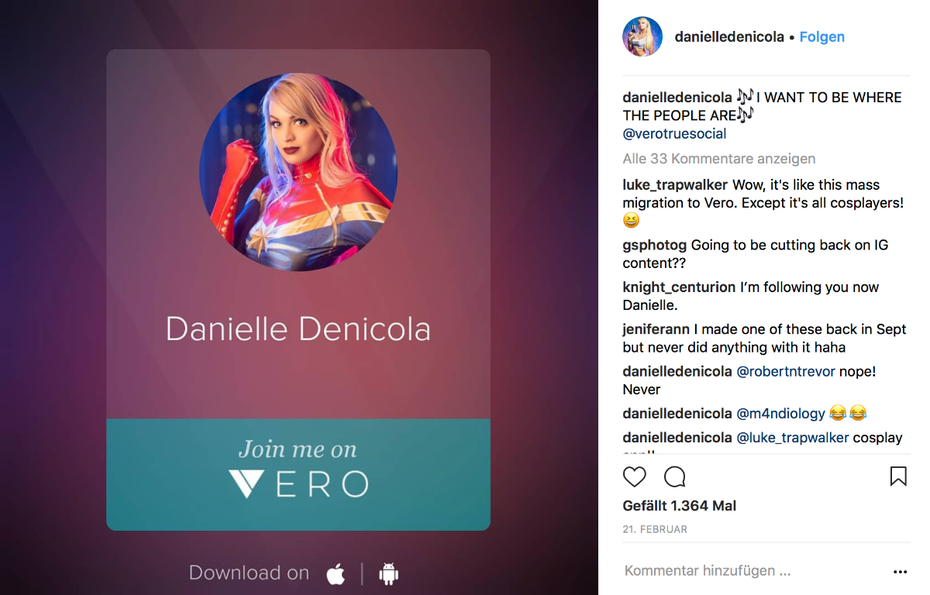Visit knight_centurion's profile
Screen dimensions: 930x595
[679, 287]
